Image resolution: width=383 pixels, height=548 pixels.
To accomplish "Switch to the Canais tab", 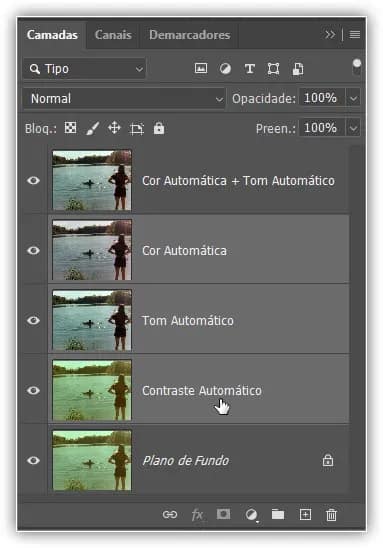I will tap(113, 35).
